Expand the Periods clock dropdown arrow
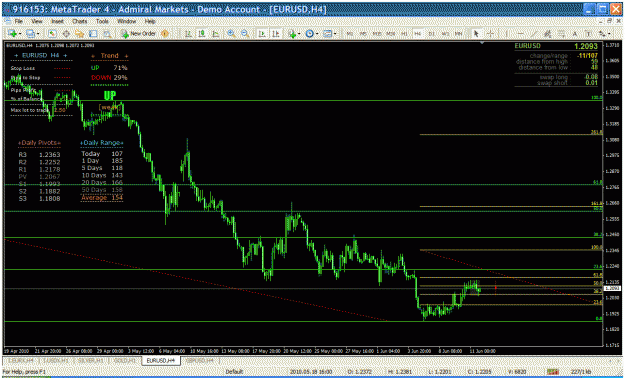 [317, 34]
